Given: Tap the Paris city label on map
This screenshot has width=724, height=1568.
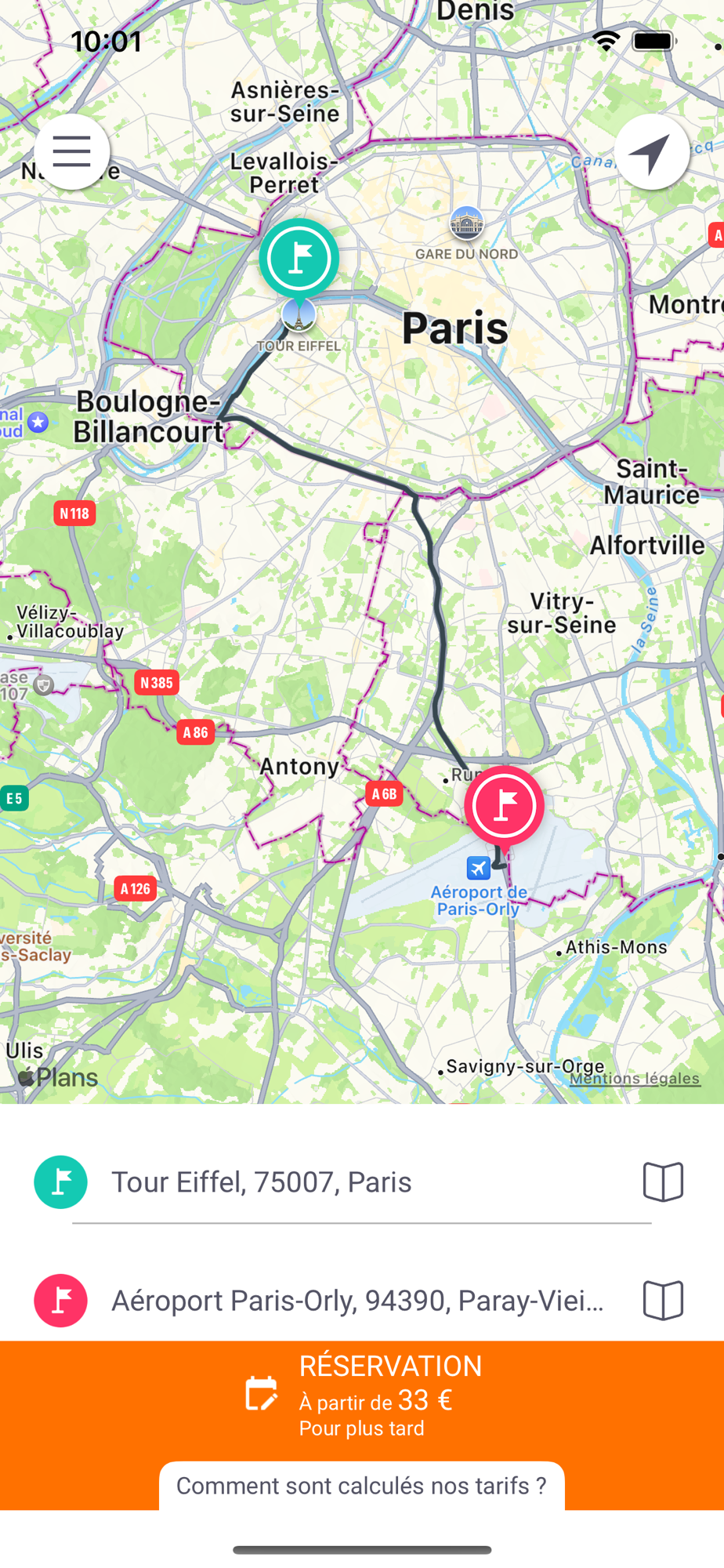Looking at the screenshot, I should click(x=455, y=328).
